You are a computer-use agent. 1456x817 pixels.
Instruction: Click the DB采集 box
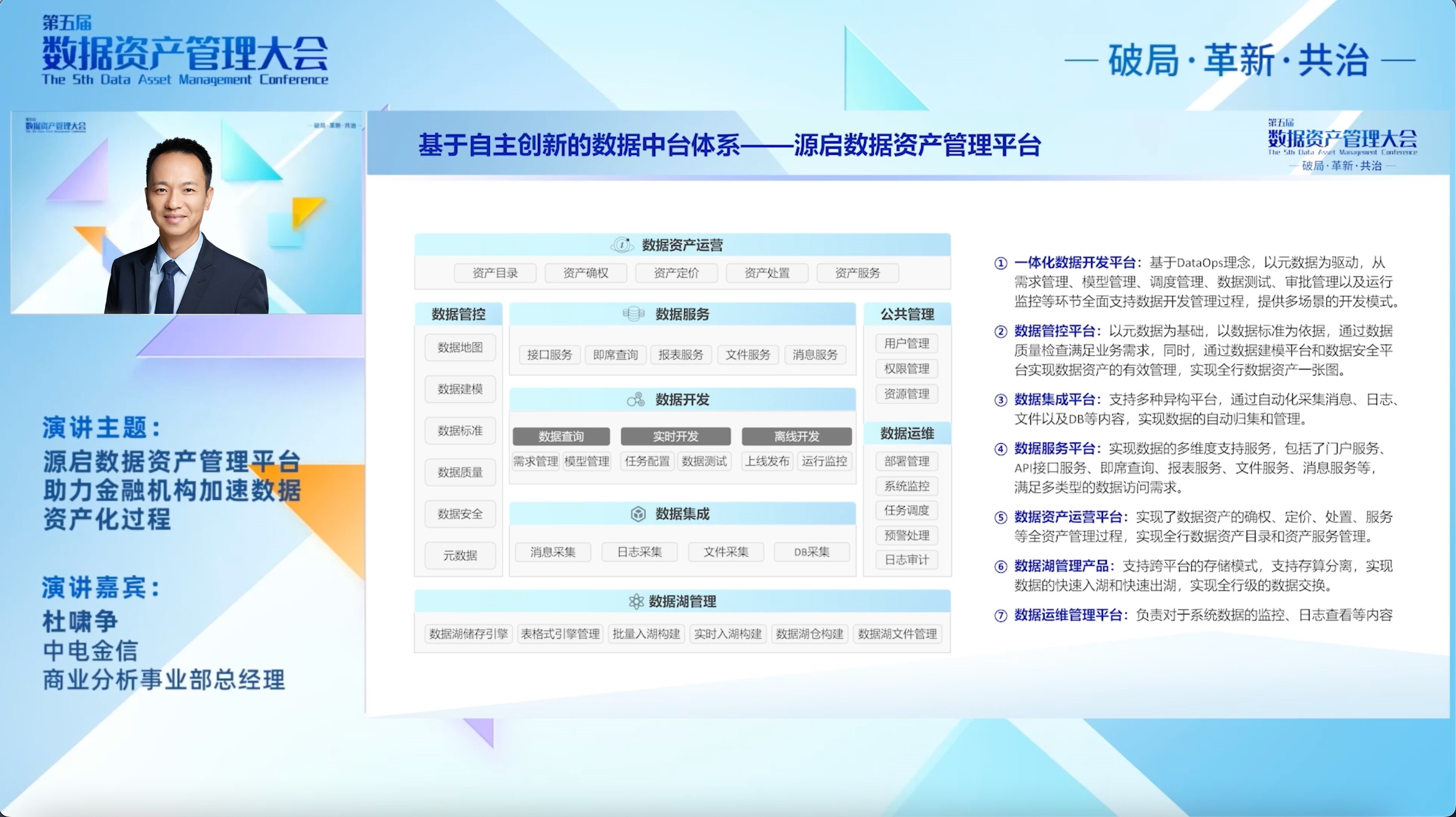pyautogui.click(x=811, y=552)
